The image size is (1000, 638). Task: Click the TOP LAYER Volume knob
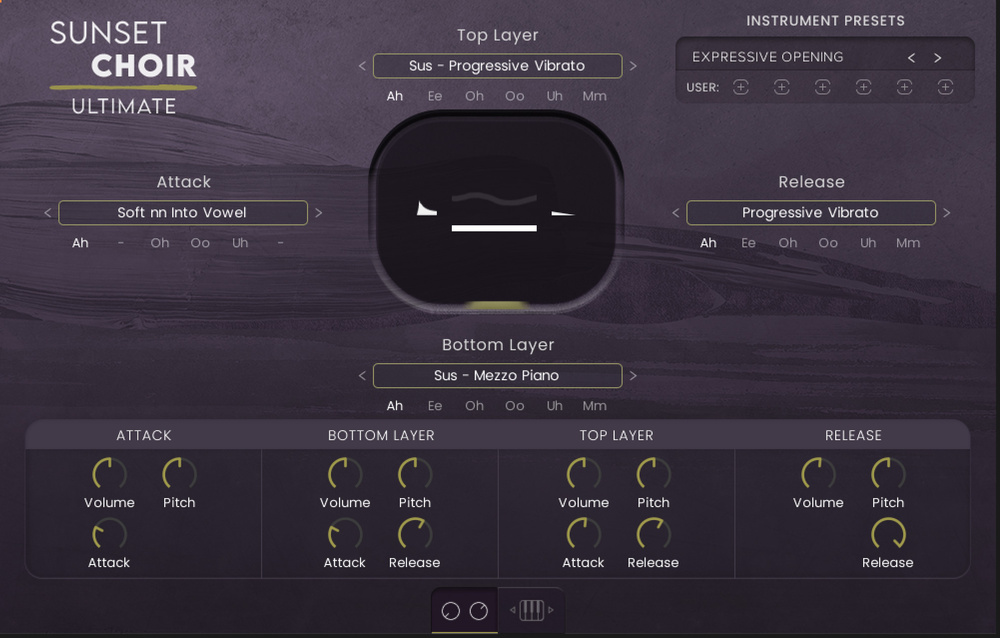(584, 474)
